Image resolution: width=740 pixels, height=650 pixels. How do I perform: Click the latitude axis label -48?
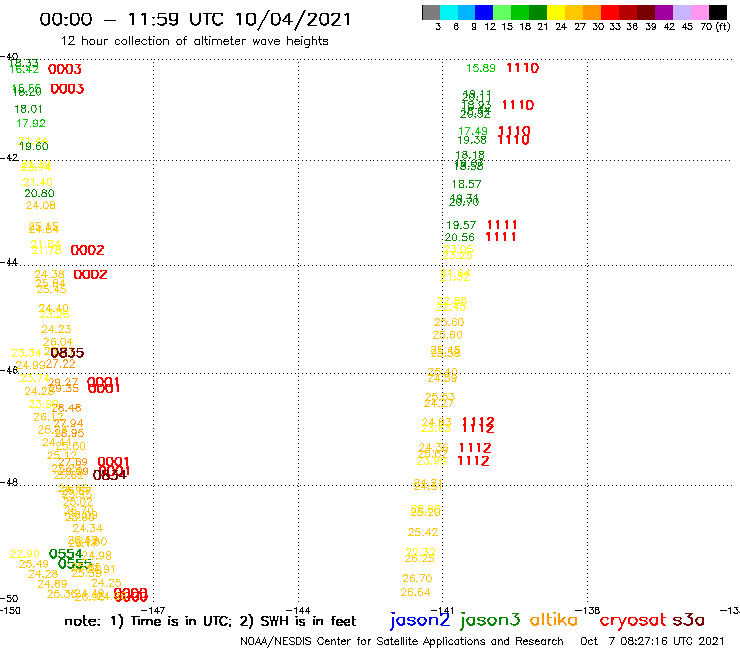point(9,482)
